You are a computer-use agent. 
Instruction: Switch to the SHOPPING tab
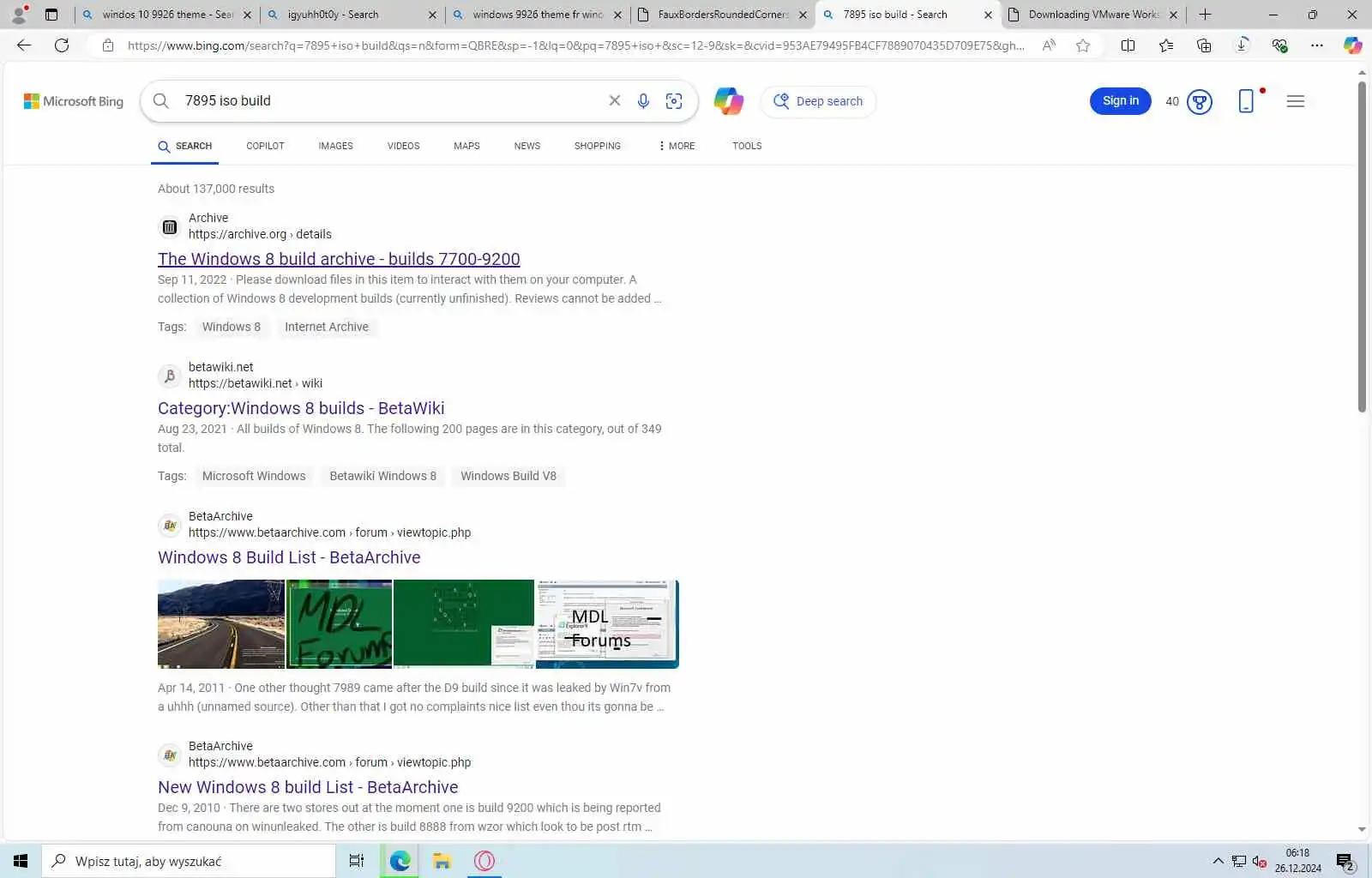(597, 146)
